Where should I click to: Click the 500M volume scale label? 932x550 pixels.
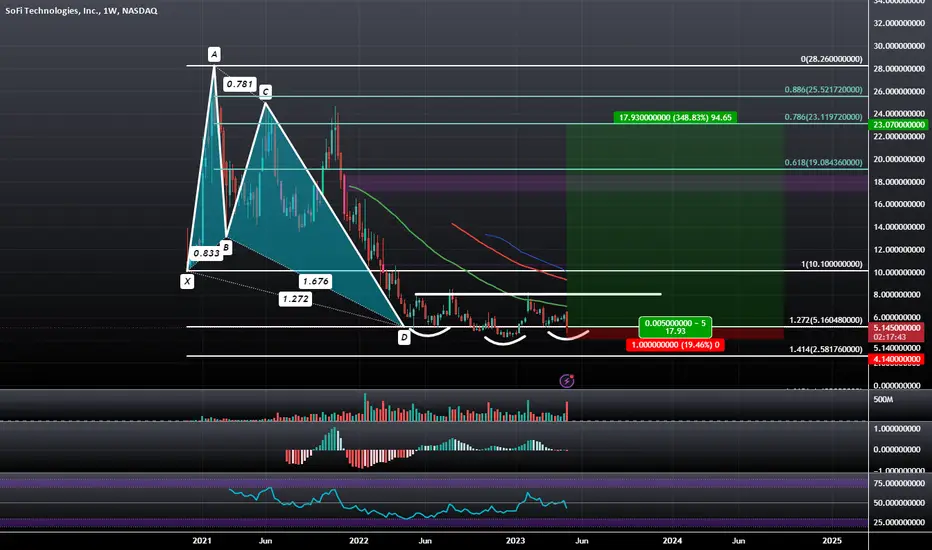(x=883, y=400)
